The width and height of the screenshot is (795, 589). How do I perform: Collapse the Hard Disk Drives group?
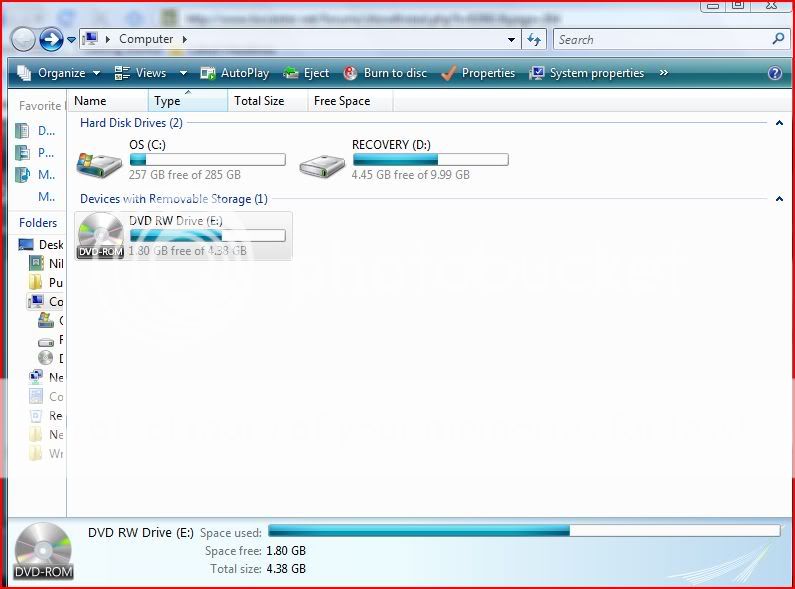(x=779, y=123)
